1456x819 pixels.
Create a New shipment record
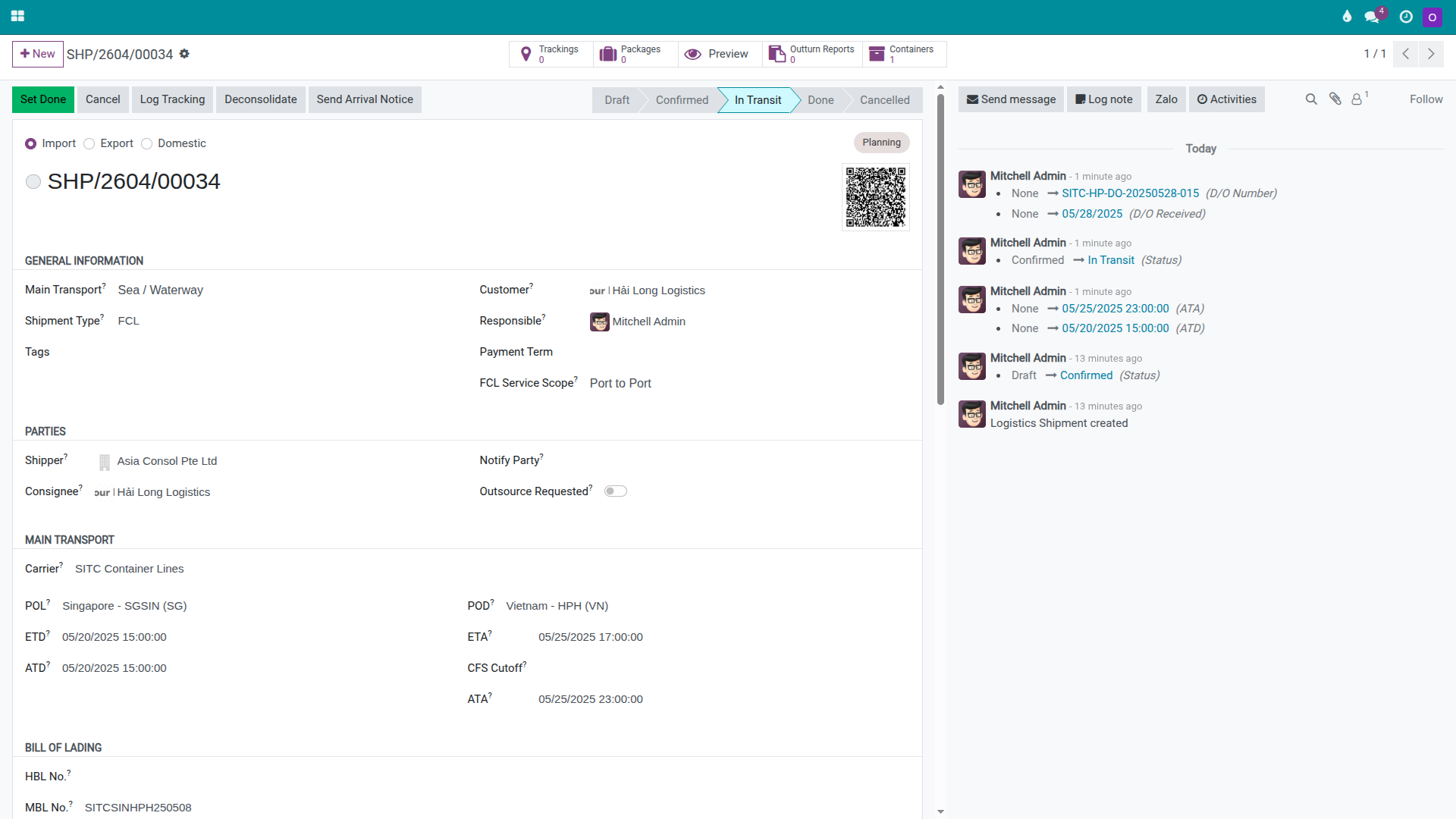tap(38, 54)
